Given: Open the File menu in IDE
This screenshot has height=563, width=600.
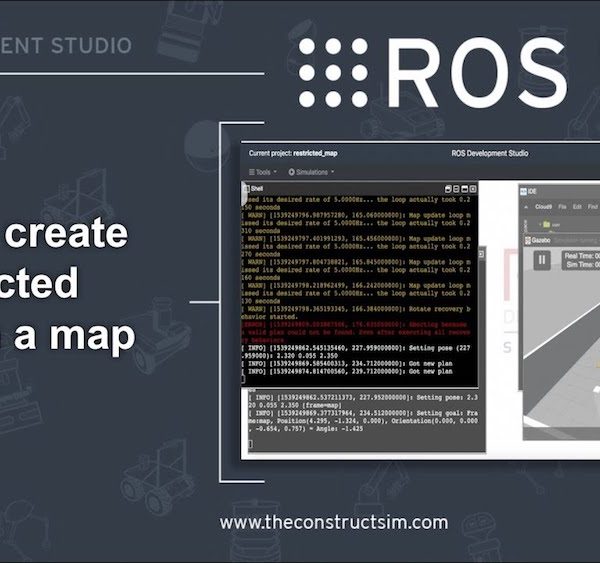Looking at the screenshot, I should click(x=562, y=207).
